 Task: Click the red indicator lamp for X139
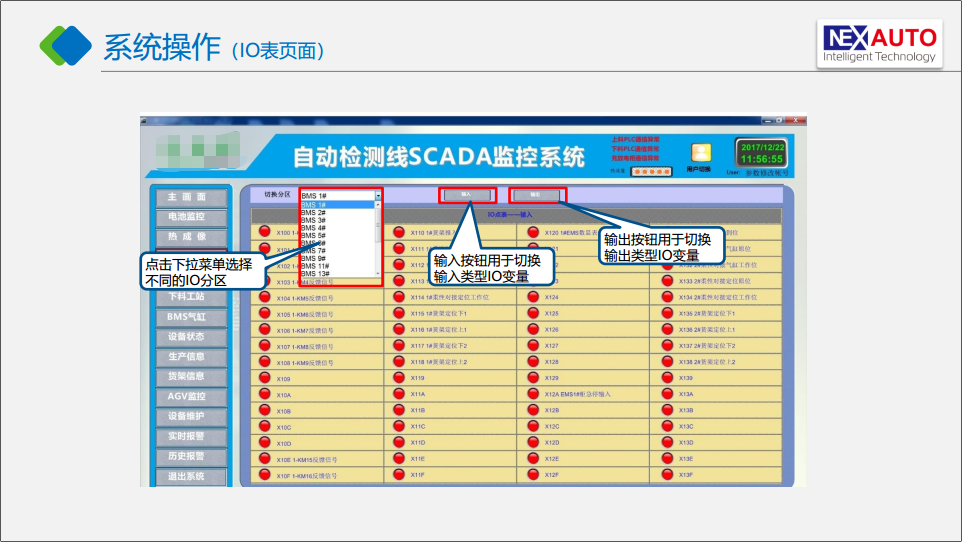pyautogui.click(x=668, y=377)
